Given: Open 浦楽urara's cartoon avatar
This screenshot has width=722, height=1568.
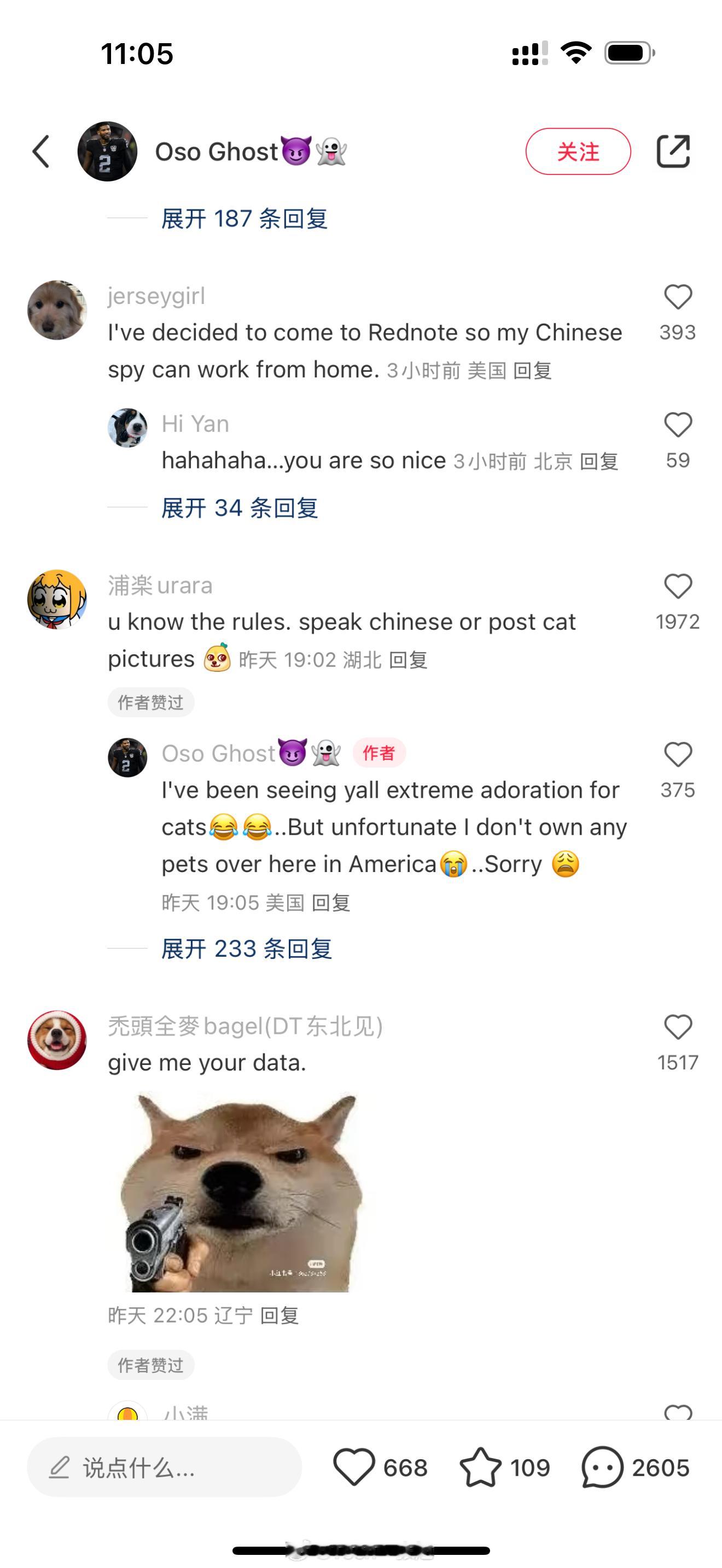Looking at the screenshot, I should coord(57,600).
